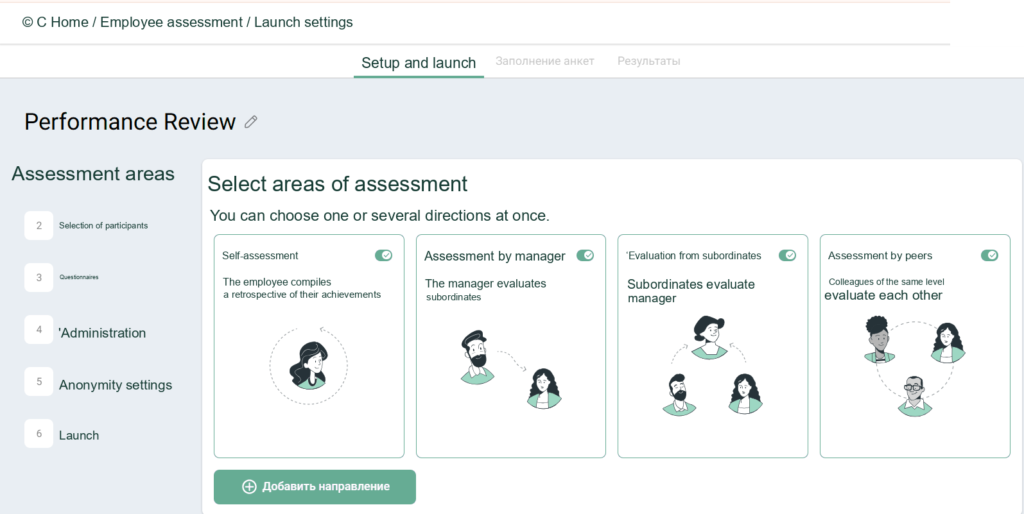Click the Assessment by manager illustration
The image size is (1024, 514).
tap(511, 370)
